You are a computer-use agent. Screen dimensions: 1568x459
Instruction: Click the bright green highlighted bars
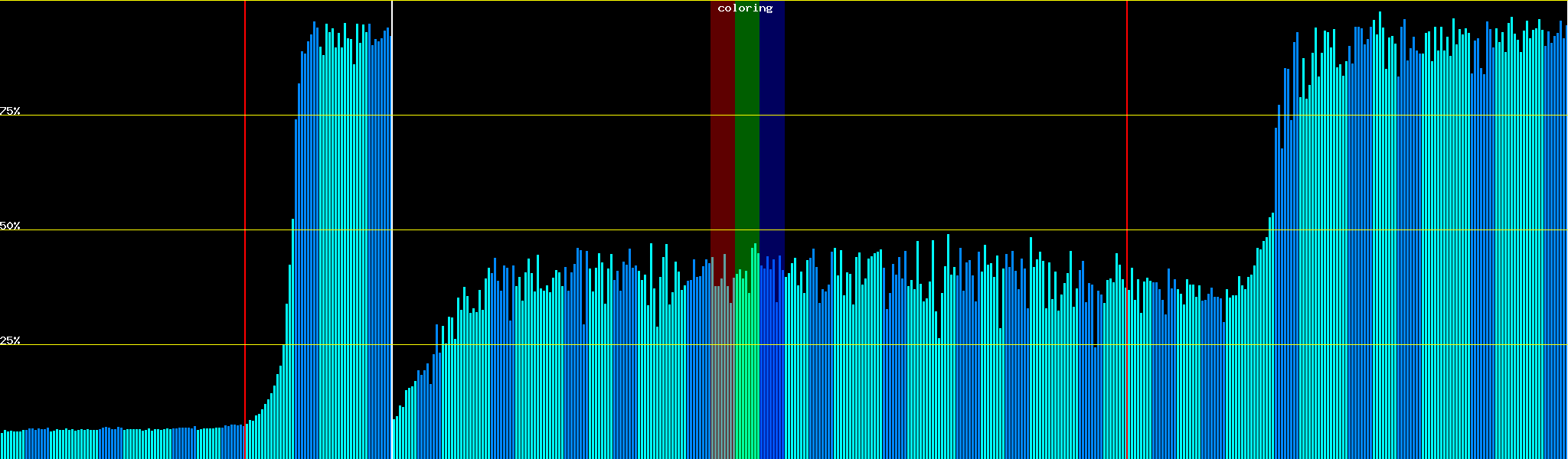(746, 367)
